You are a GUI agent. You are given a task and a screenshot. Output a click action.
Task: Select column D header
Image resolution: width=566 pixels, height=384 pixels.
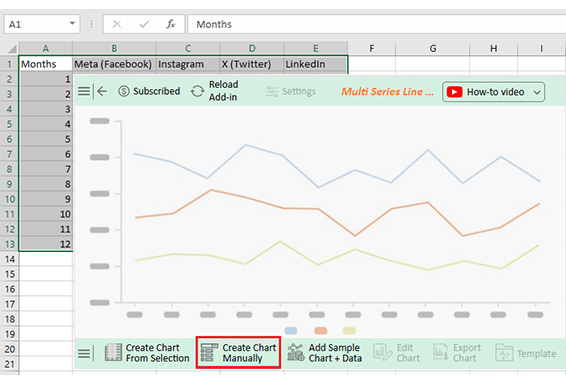pyautogui.click(x=252, y=48)
